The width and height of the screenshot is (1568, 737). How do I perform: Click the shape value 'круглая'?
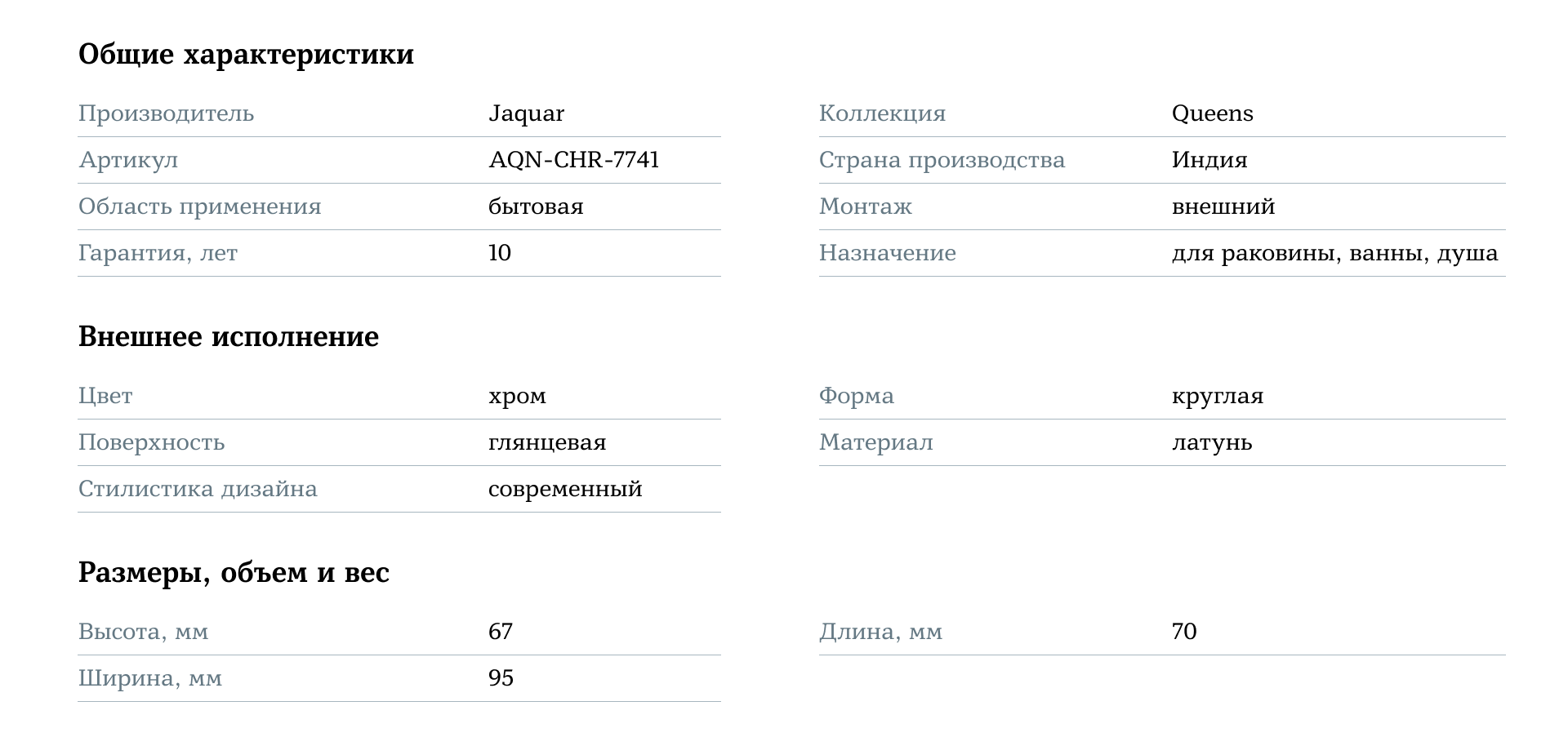pos(1217,396)
